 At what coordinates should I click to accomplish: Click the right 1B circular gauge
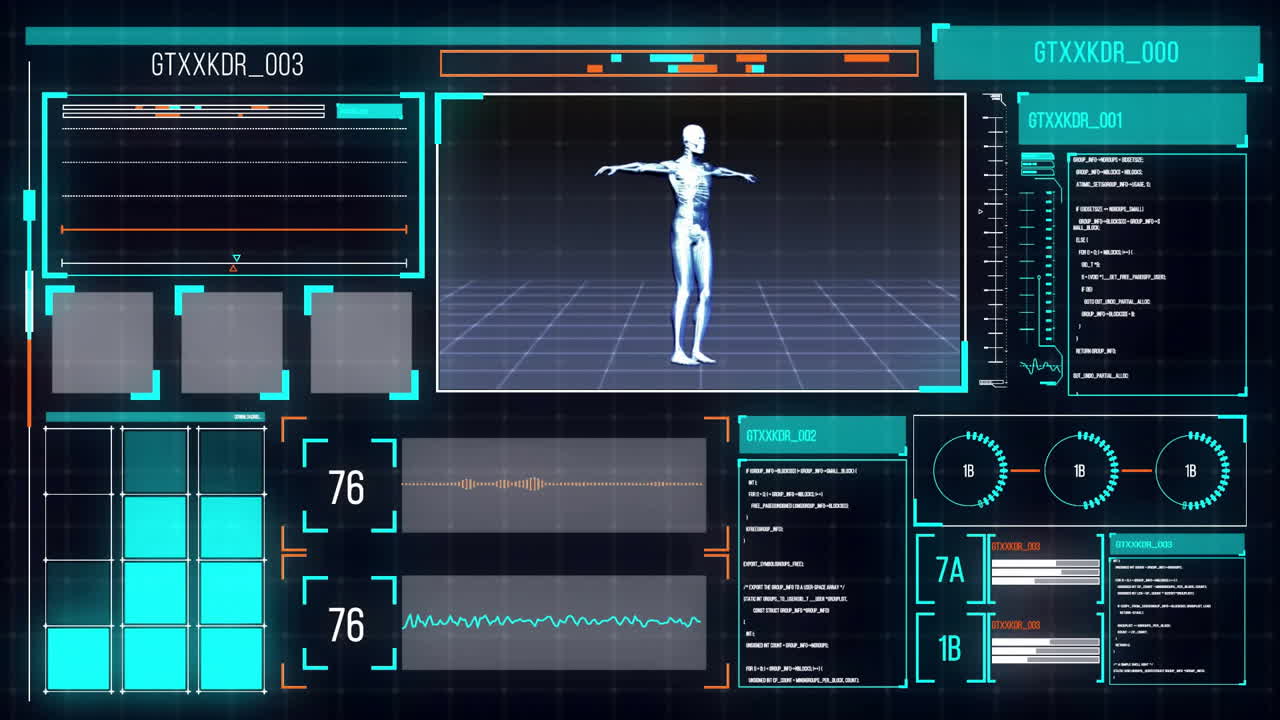[x=1190, y=470]
